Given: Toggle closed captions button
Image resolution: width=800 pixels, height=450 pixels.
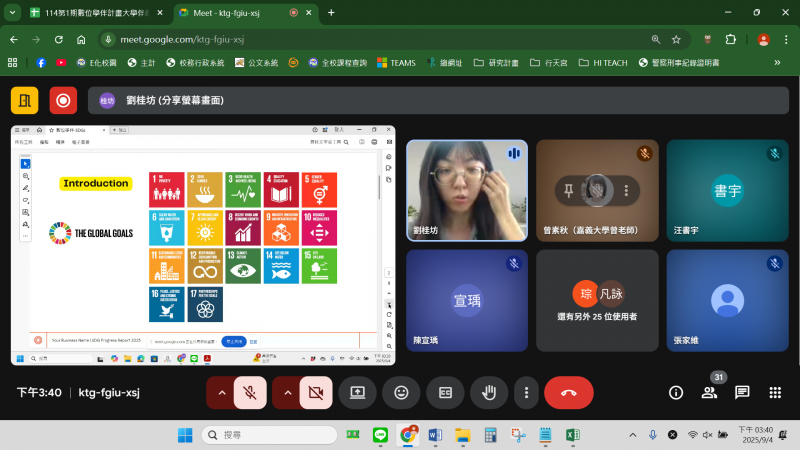Looking at the screenshot, I should (445, 393).
